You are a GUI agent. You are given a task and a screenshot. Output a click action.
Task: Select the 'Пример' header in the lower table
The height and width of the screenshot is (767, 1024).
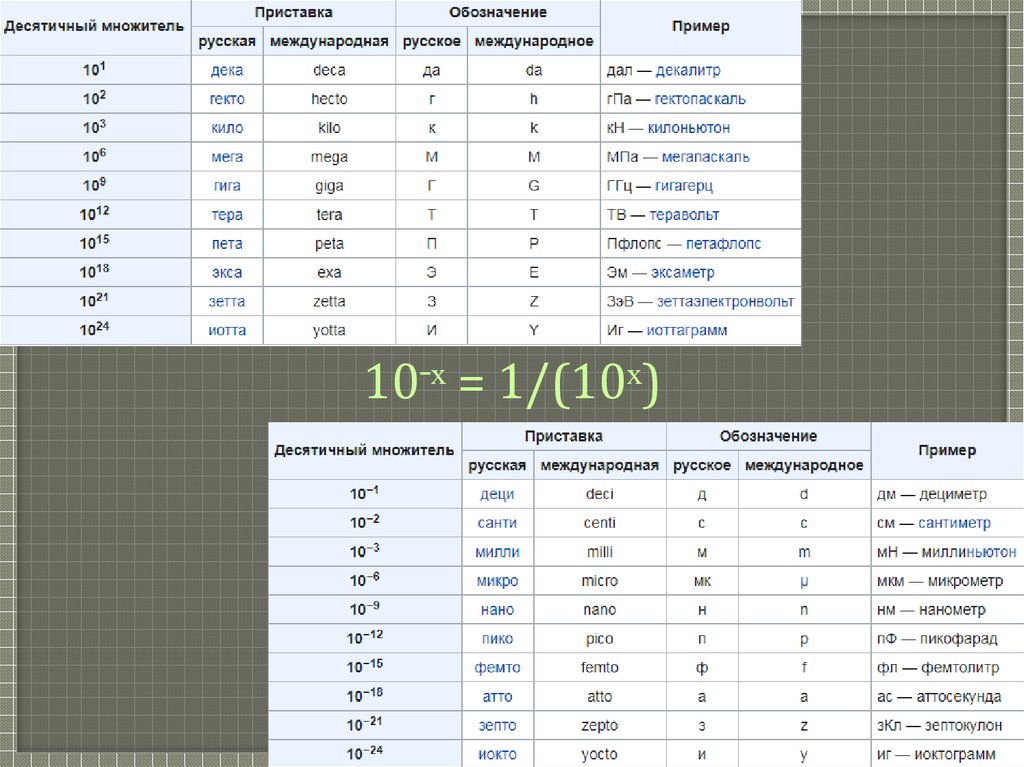tap(946, 451)
